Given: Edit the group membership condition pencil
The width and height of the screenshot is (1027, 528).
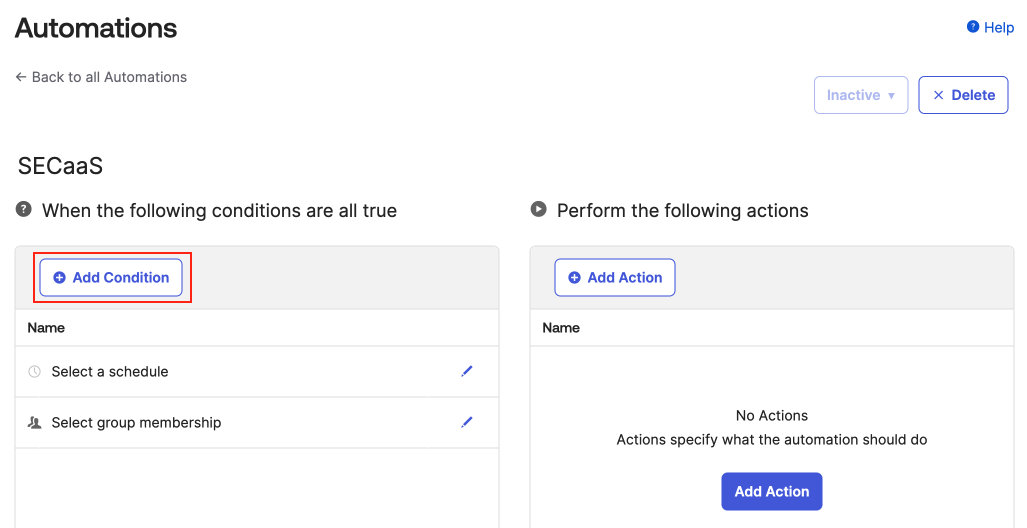Looking at the screenshot, I should tap(466, 422).
